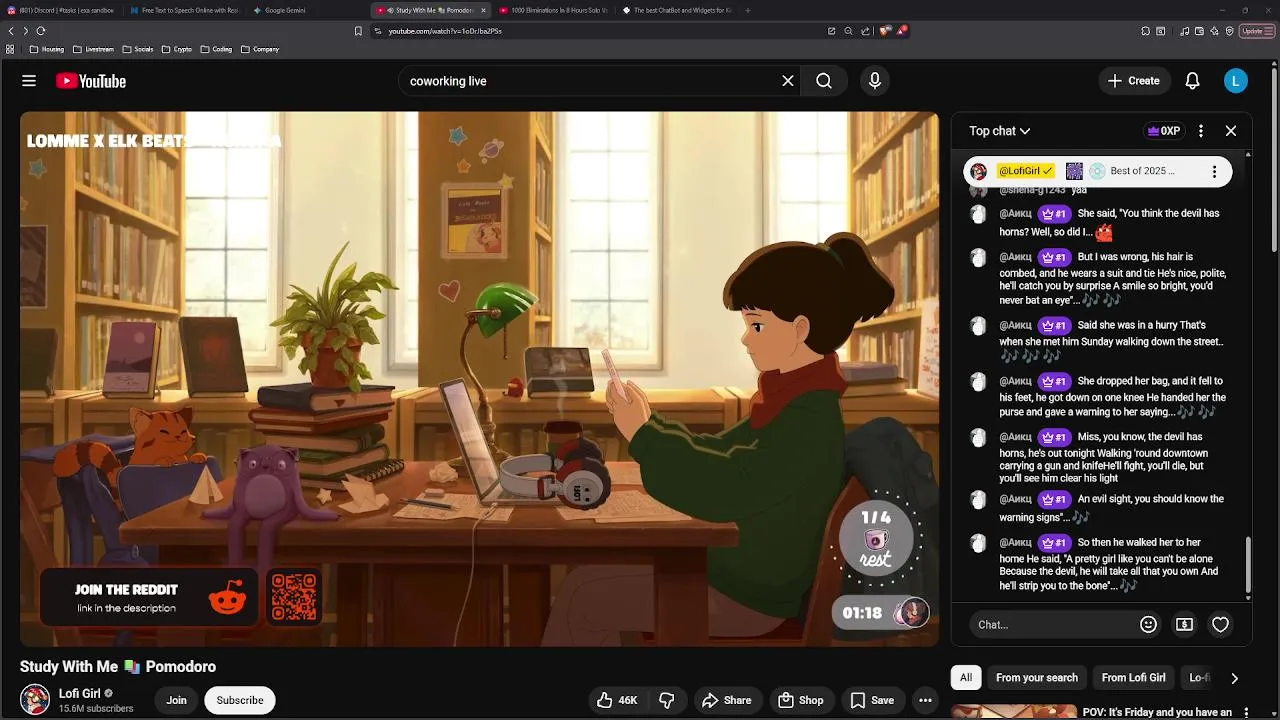Reload the page
Screen dimensions: 1280x720
tap(41, 31)
